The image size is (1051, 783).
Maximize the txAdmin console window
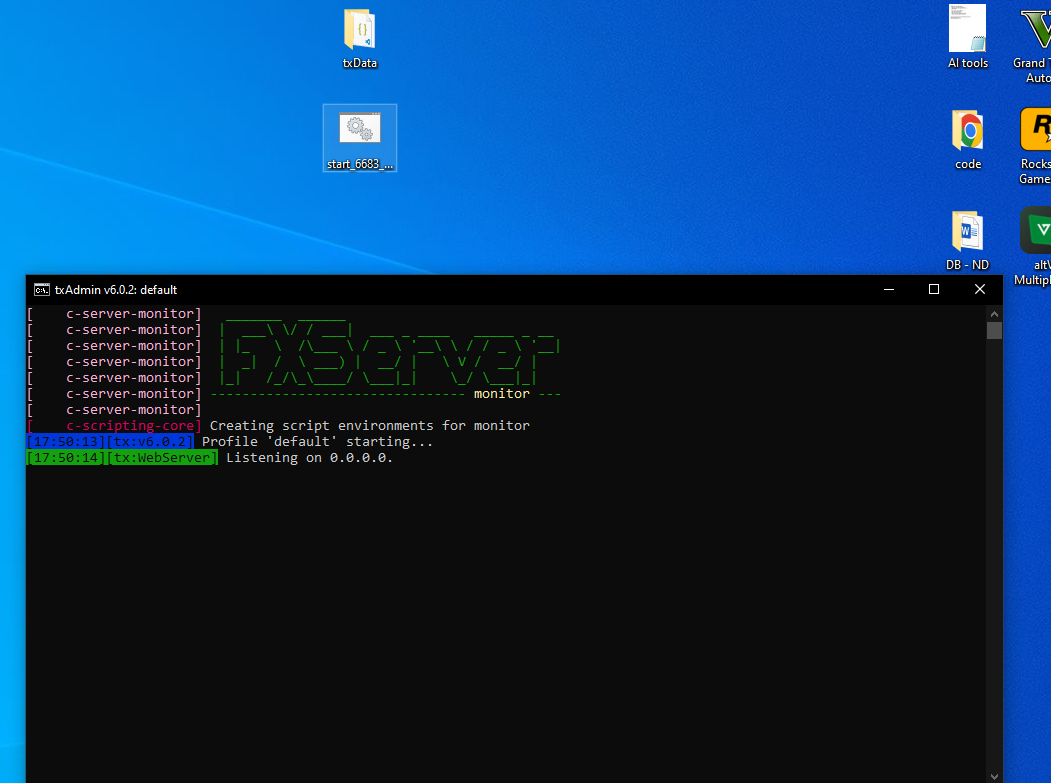point(934,289)
